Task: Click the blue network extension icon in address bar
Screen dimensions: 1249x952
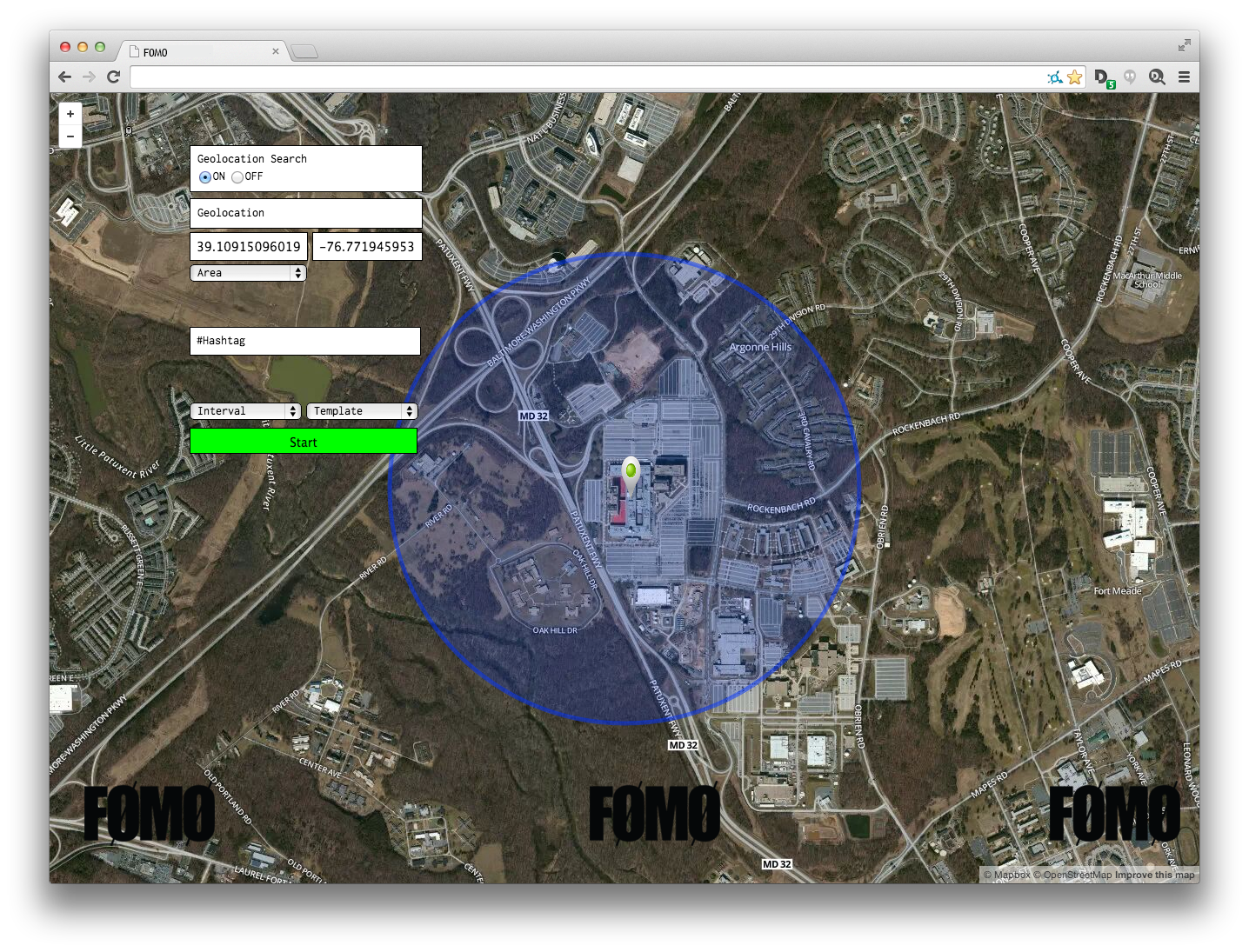Action: click(1055, 77)
